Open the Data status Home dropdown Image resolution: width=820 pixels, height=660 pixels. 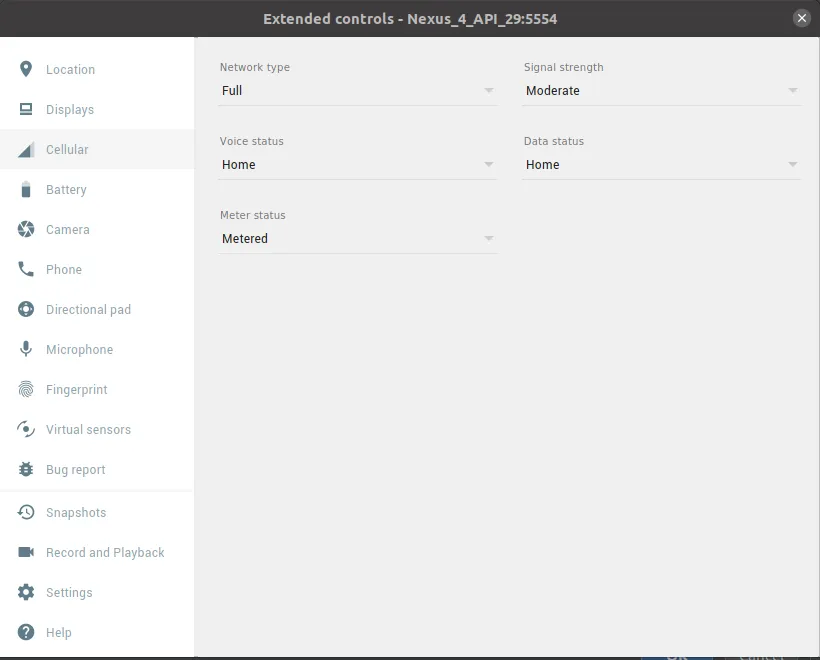coord(662,165)
